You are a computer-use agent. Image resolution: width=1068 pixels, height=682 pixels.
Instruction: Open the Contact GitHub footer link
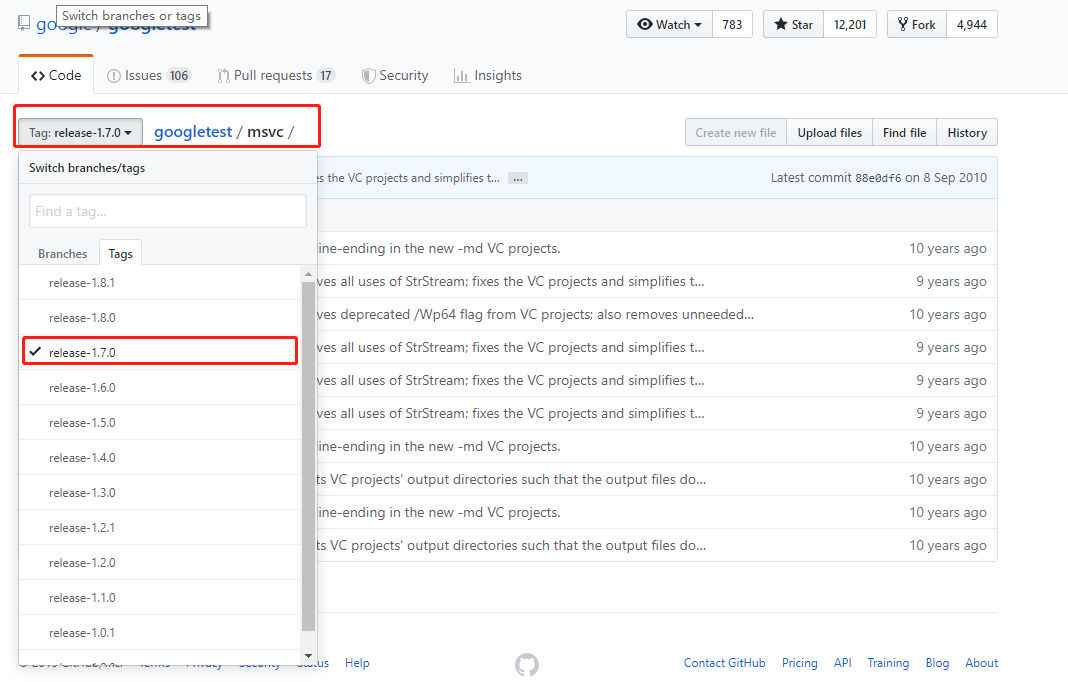[x=725, y=663]
